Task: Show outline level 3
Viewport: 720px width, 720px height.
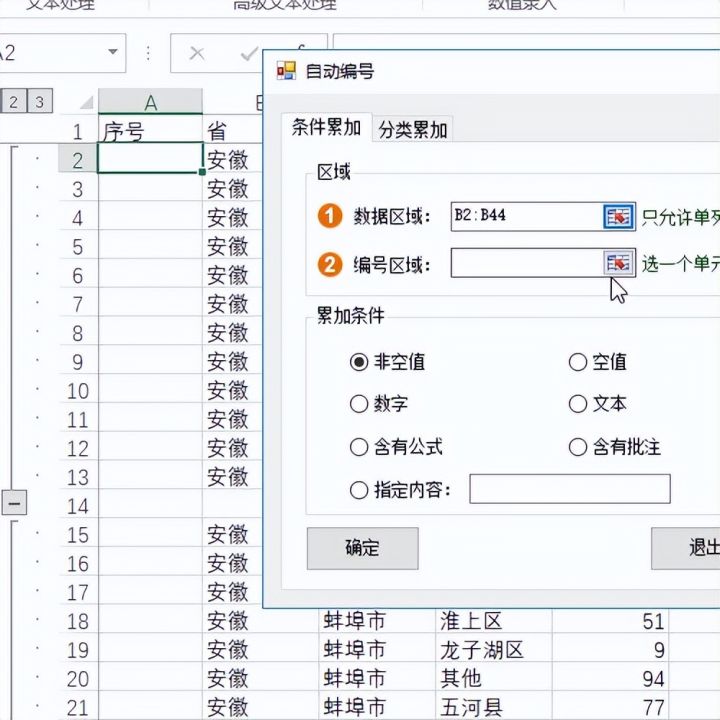Action: 40,101
